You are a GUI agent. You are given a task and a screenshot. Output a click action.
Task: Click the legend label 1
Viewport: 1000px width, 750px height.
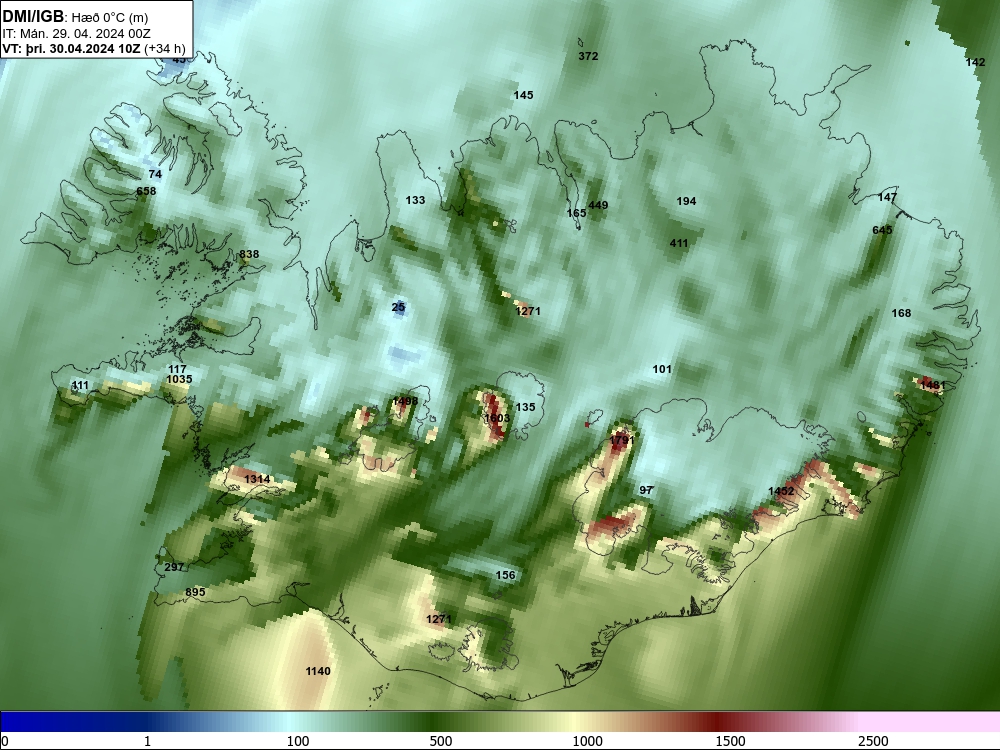pos(147,741)
